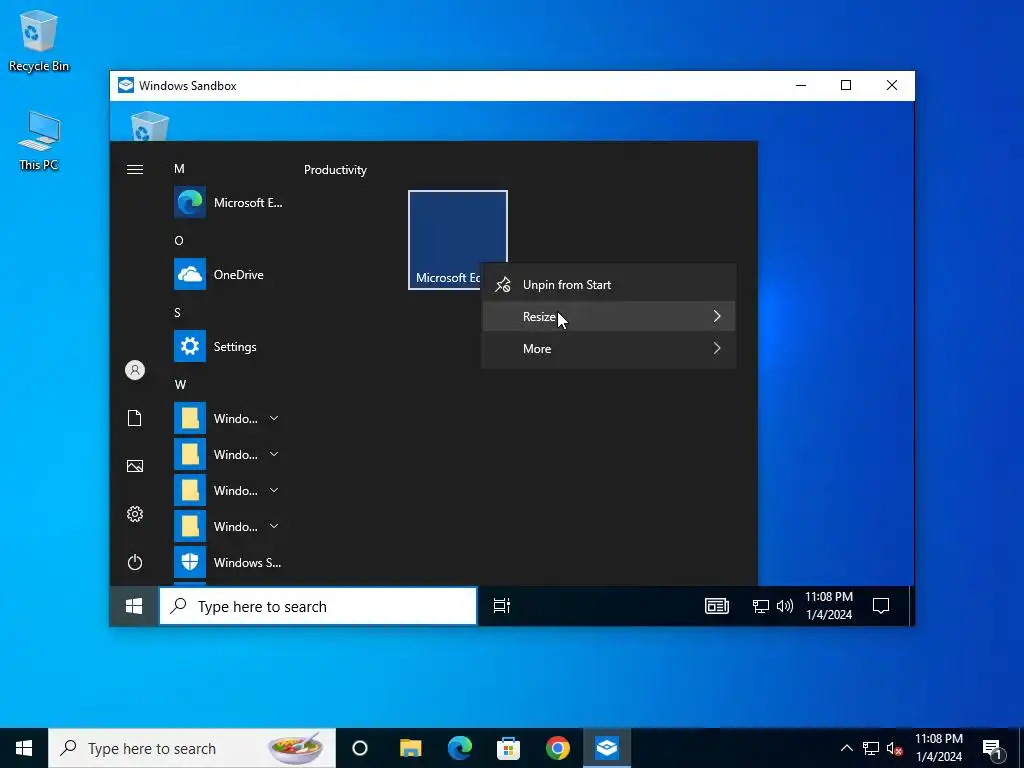This screenshot has height=768, width=1024.
Task: Click sandbox search box
Action: [318, 606]
